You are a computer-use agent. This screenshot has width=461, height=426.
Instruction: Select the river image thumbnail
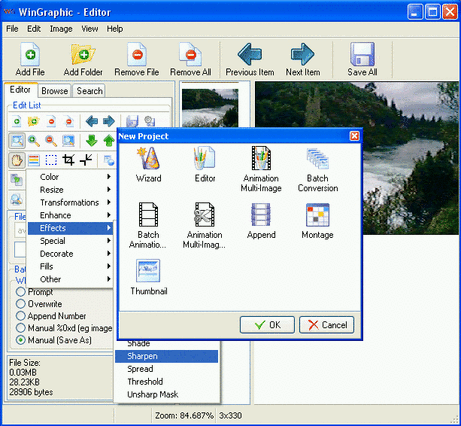coord(210,108)
